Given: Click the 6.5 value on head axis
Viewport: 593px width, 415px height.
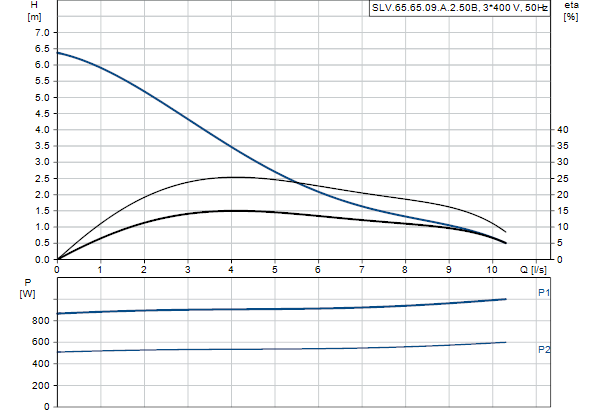Looking at the screenshot, I should click(x=42, y=49).
